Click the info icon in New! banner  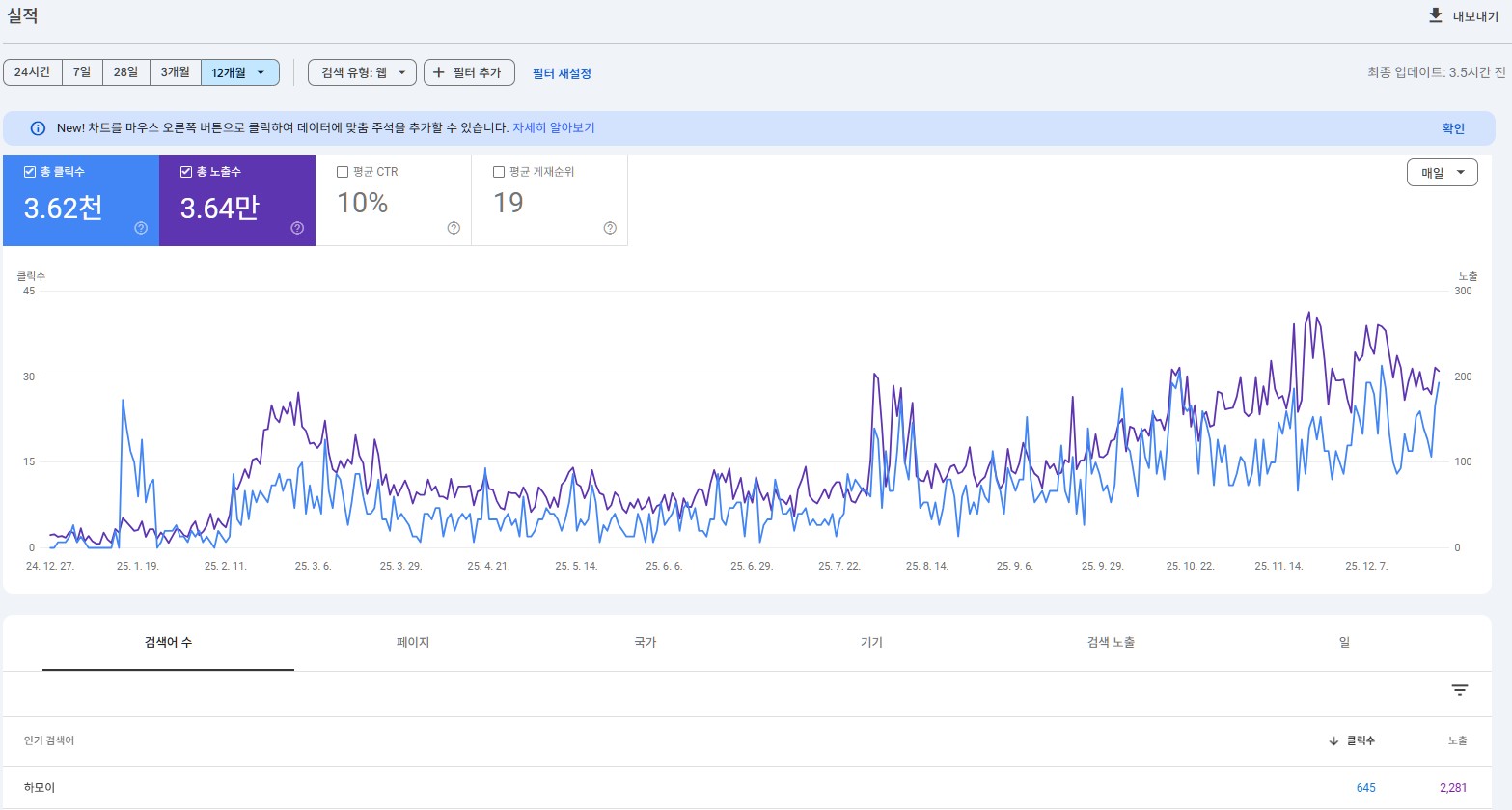pos(38,128)
